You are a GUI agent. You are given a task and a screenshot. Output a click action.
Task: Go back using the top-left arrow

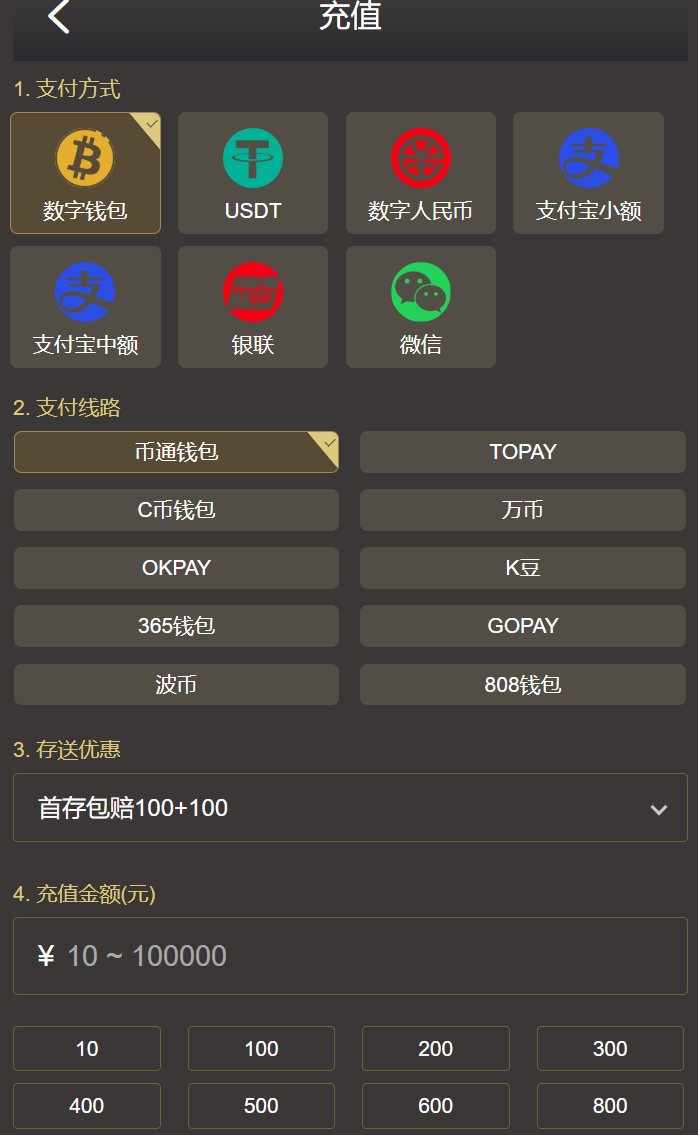[x=59, y=17]
